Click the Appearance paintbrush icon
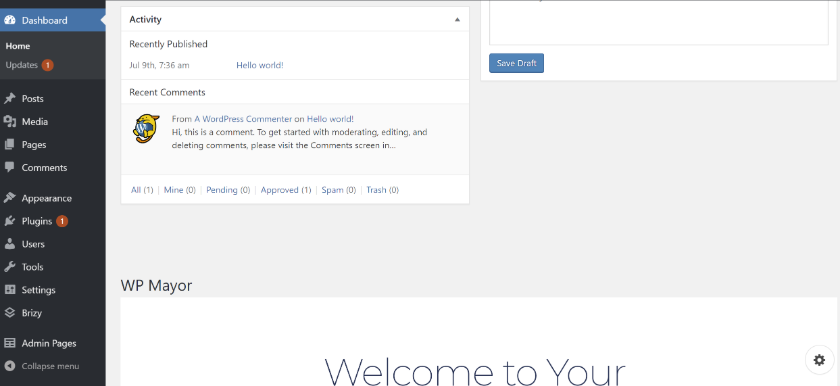 click(10, 198)
